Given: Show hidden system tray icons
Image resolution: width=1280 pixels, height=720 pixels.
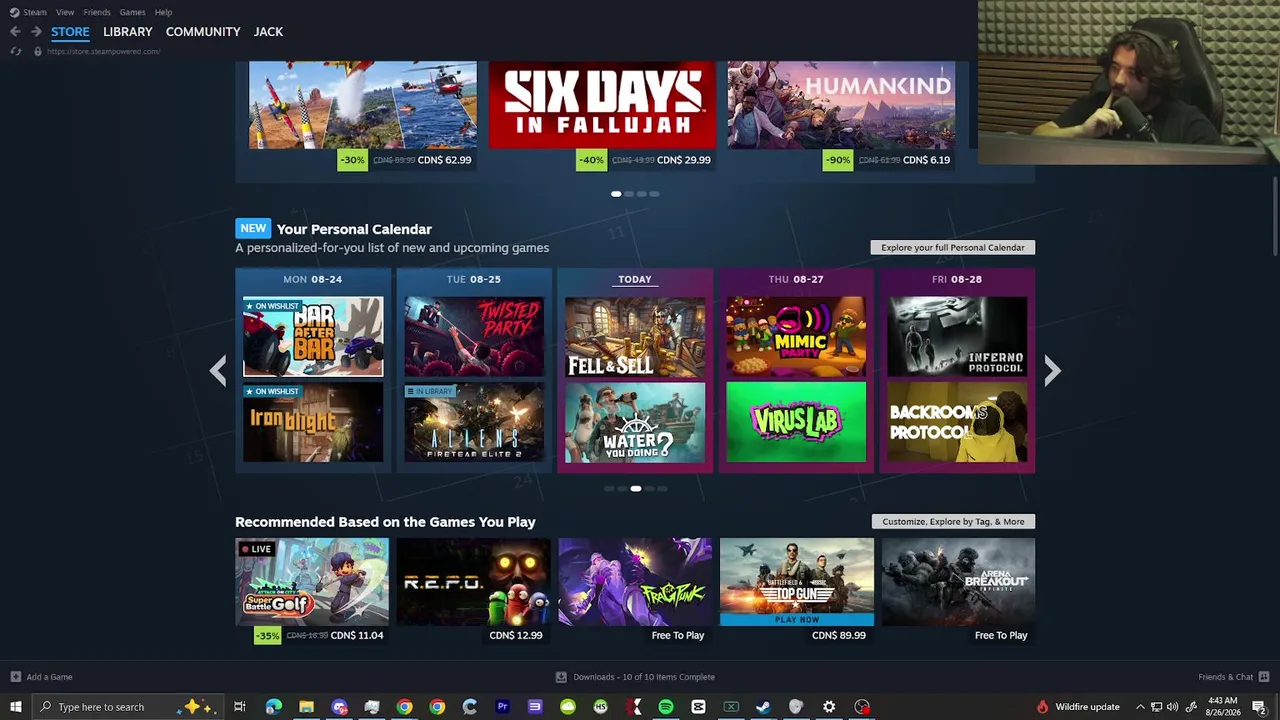Looking at the screenshot, I should point(1140,707).
